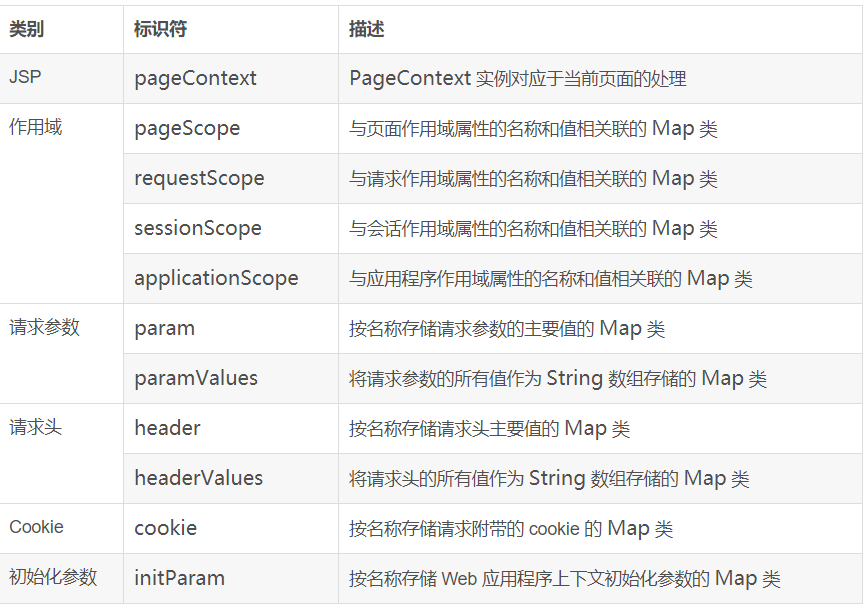Image resolution: width=863 pixels, height=607 pixels.
Task: Click the 请求头 category label
Action: click(36, 428)
